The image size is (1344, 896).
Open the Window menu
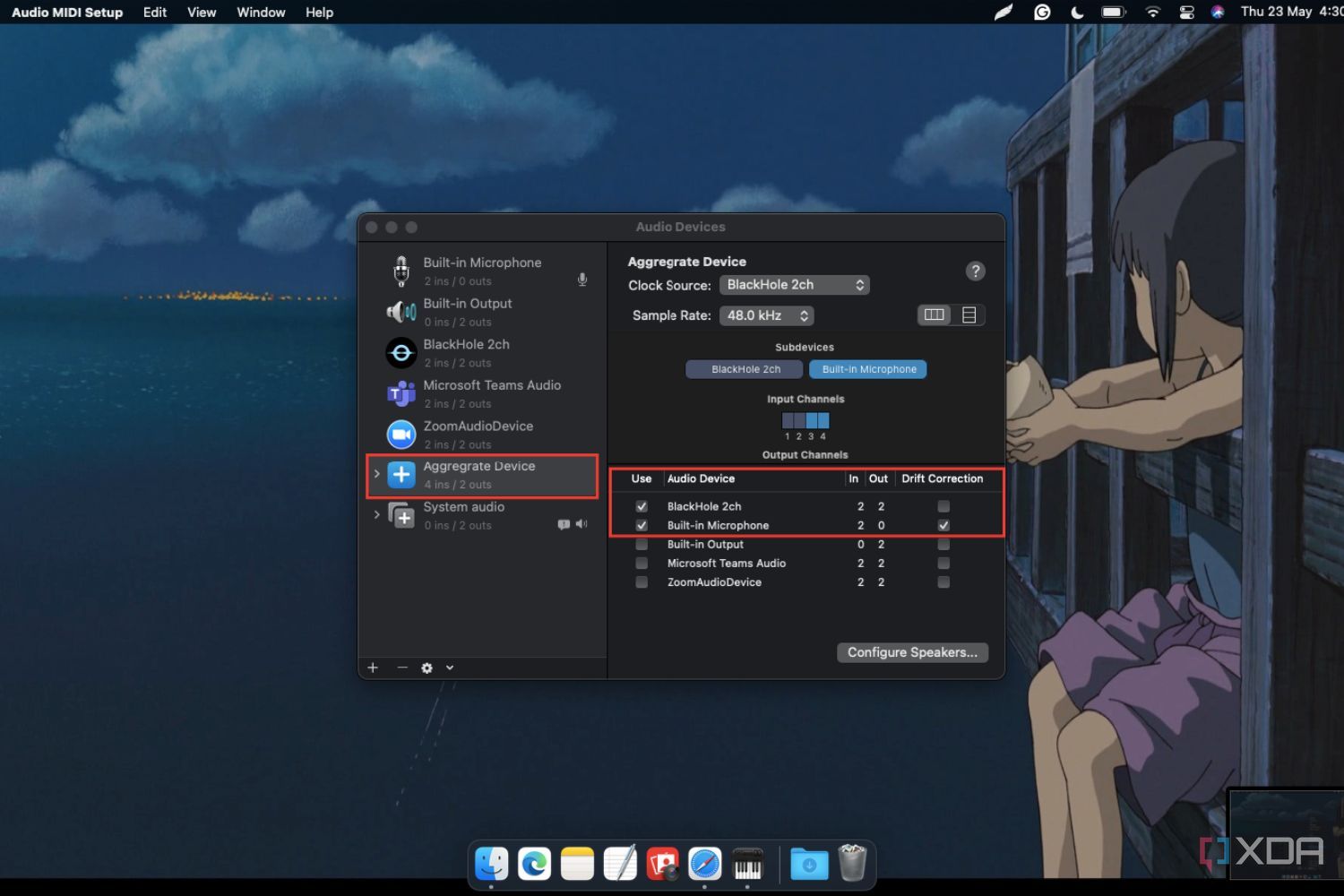tap(261, 13)
